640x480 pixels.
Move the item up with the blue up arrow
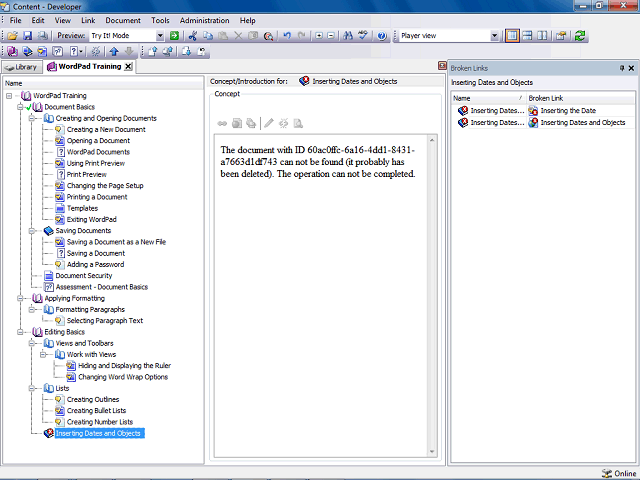(x=114, y=51)
